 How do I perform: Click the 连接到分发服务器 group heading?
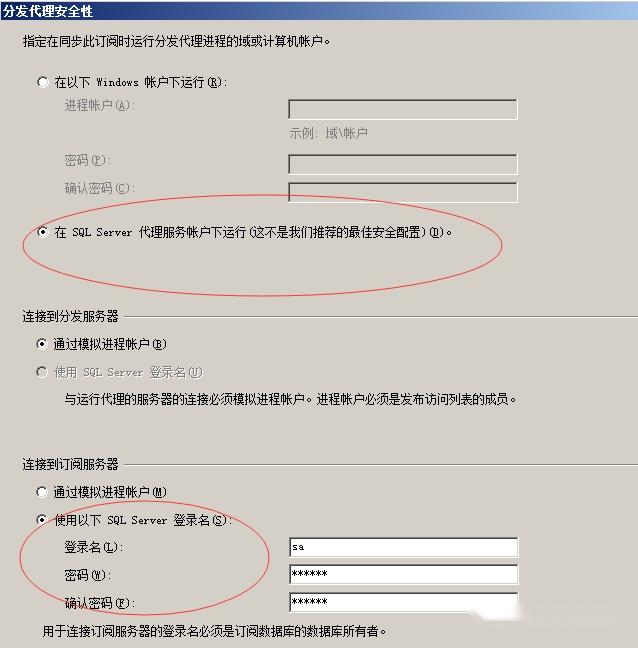tap(70, 316)
